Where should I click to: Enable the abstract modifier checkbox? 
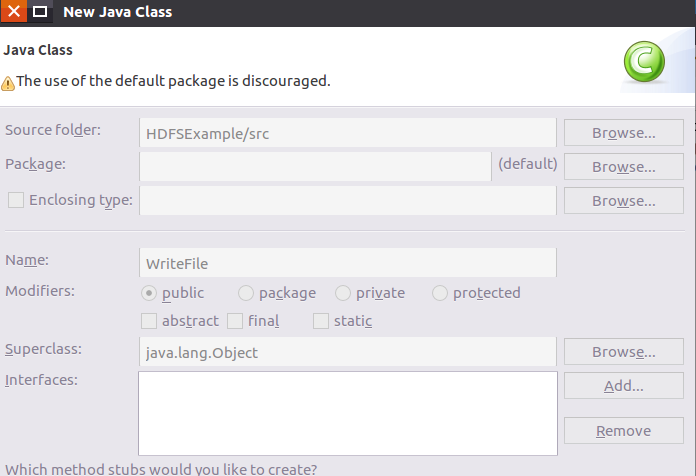coord(149,321)
